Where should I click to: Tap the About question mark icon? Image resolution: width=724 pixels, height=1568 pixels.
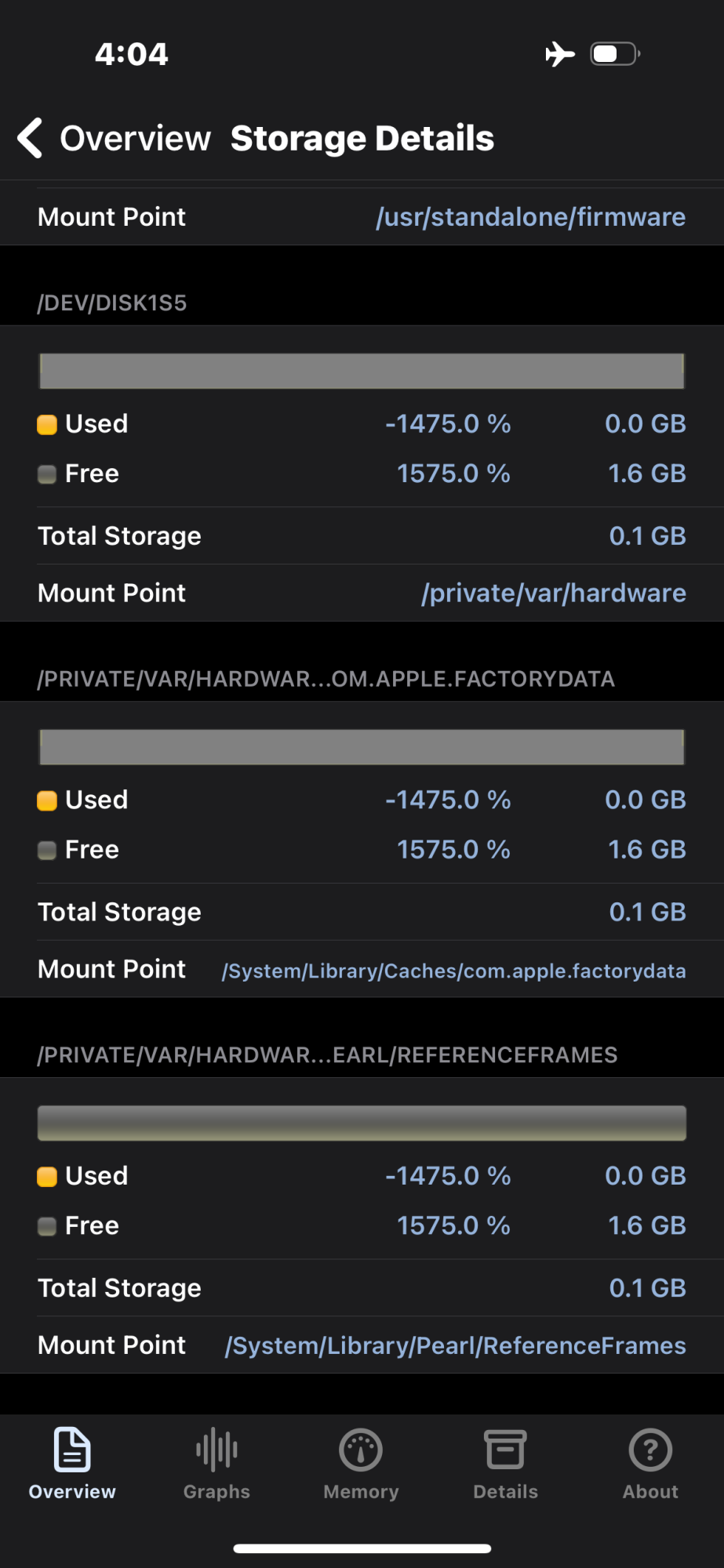pos(650,1450)
